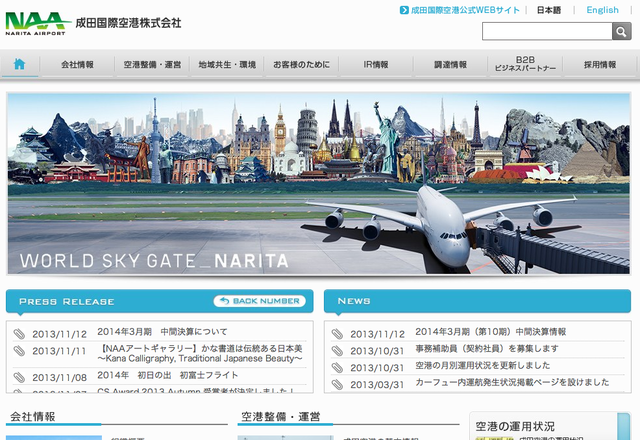Open the 空港整備・運営 menu
The width and height of the screenshot is (640, 440).
coord(152,64)
